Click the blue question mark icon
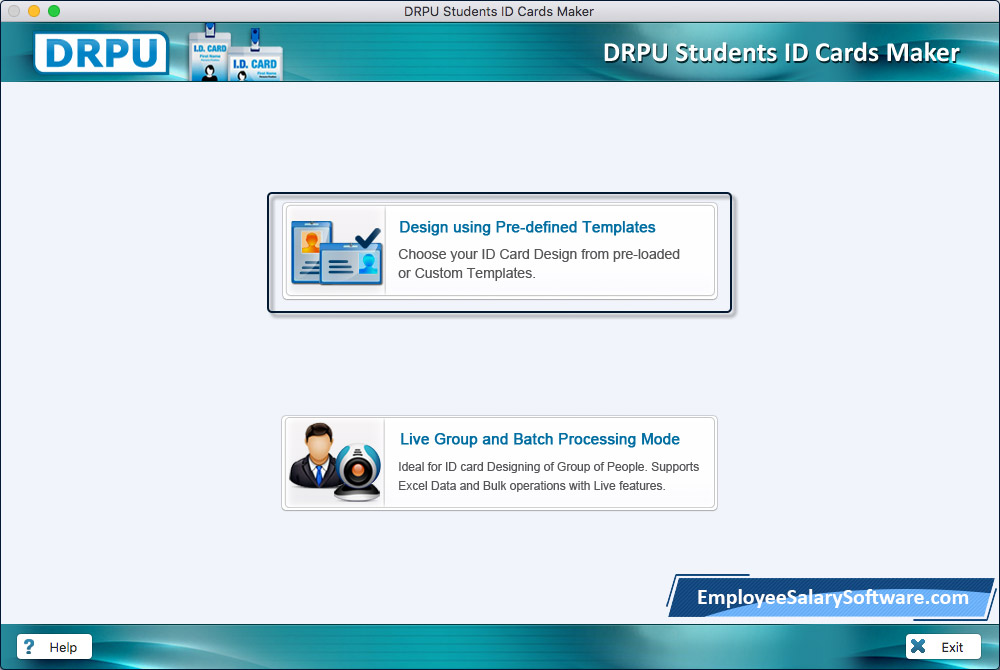1000x670 pixels. click(29, 646)
